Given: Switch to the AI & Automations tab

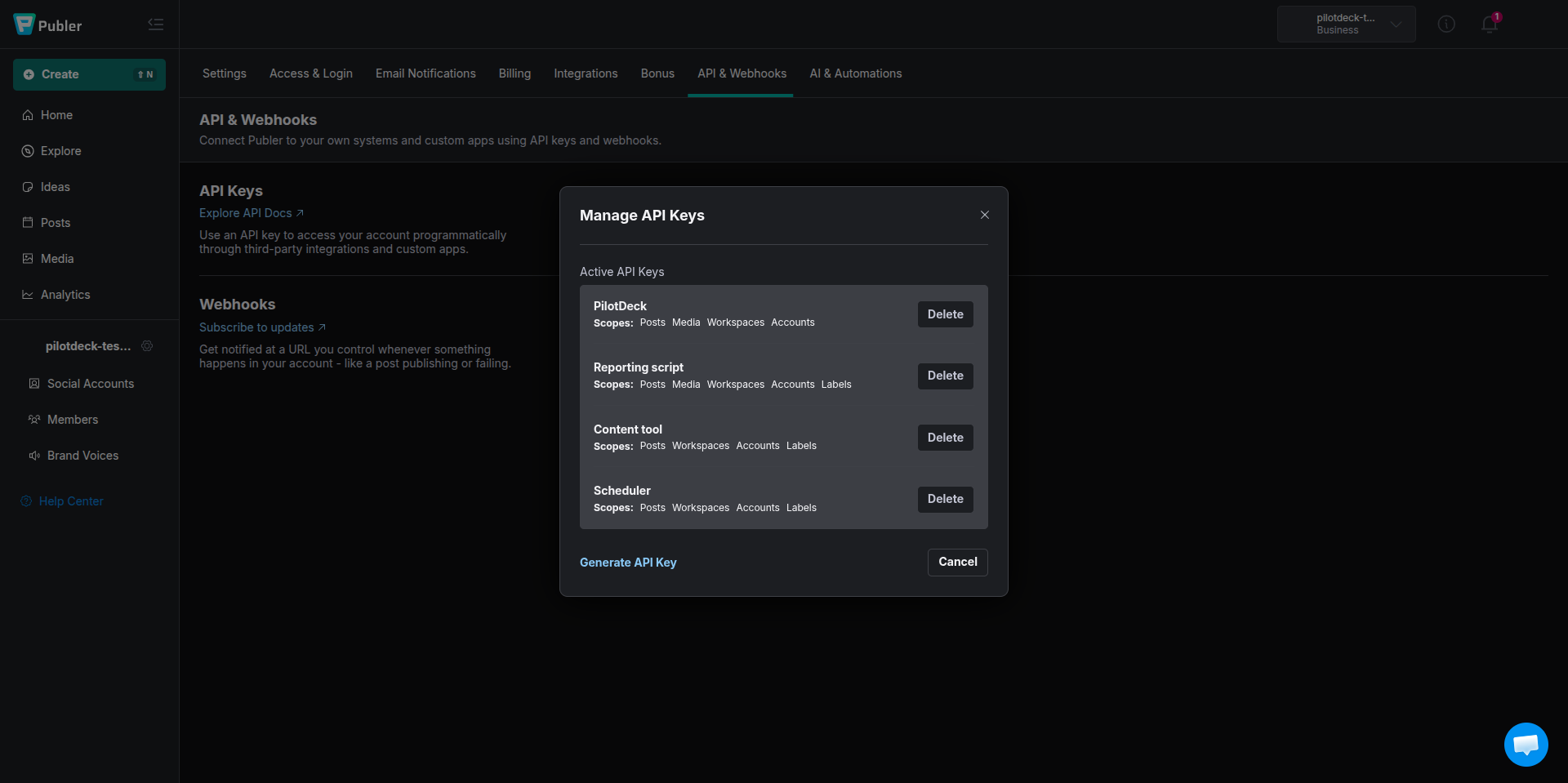Looking at the screenshot, I should [856, 73].
